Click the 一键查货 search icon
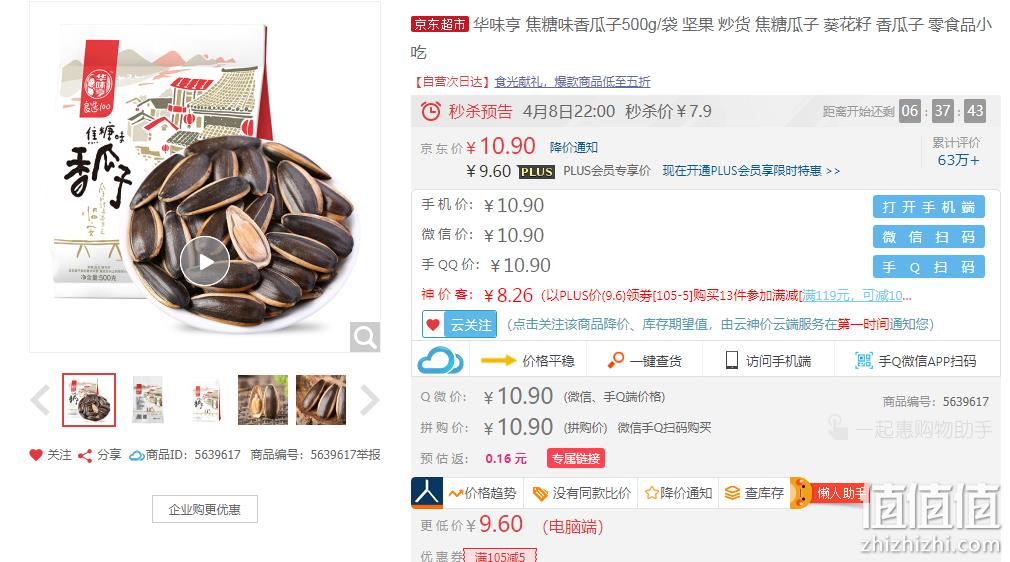Image resolution: width=1010 pixels, height=562 pixels. pos(616,360)
